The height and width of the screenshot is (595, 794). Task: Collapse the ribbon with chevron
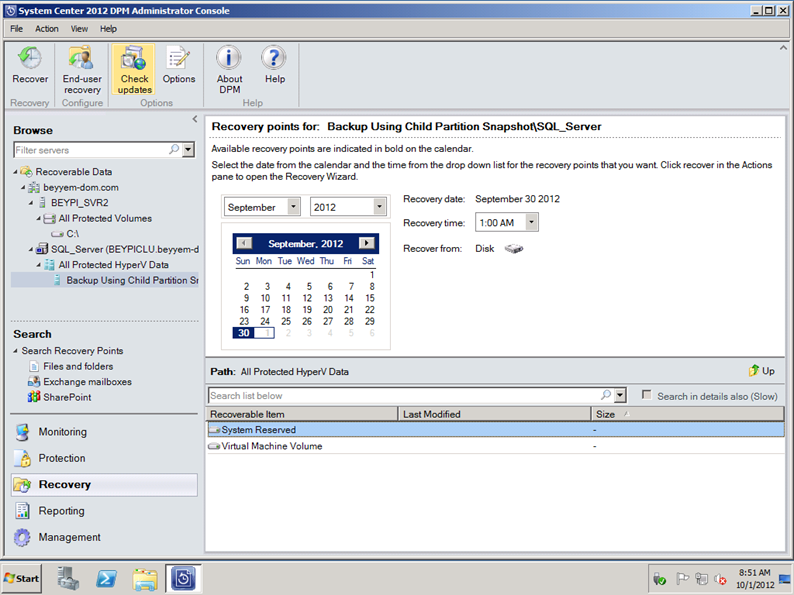(783, 48)
